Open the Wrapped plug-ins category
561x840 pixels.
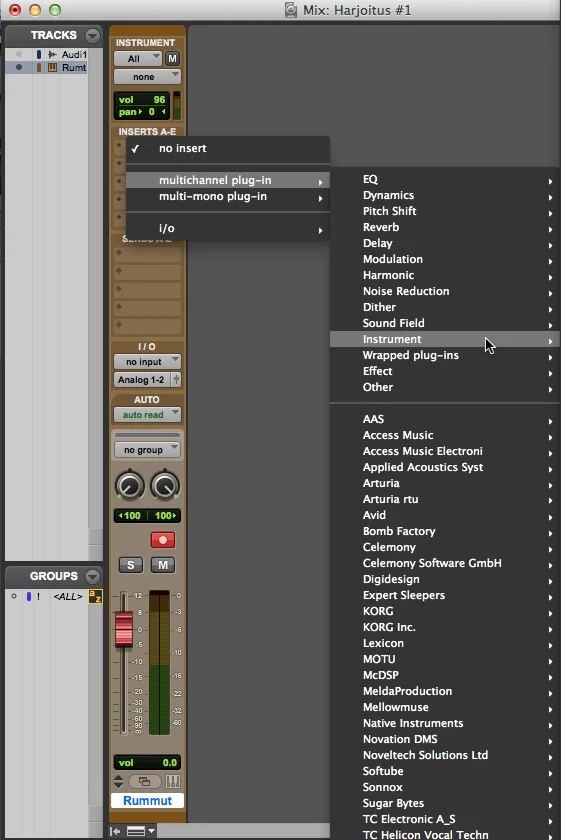(x=445, y=355)
